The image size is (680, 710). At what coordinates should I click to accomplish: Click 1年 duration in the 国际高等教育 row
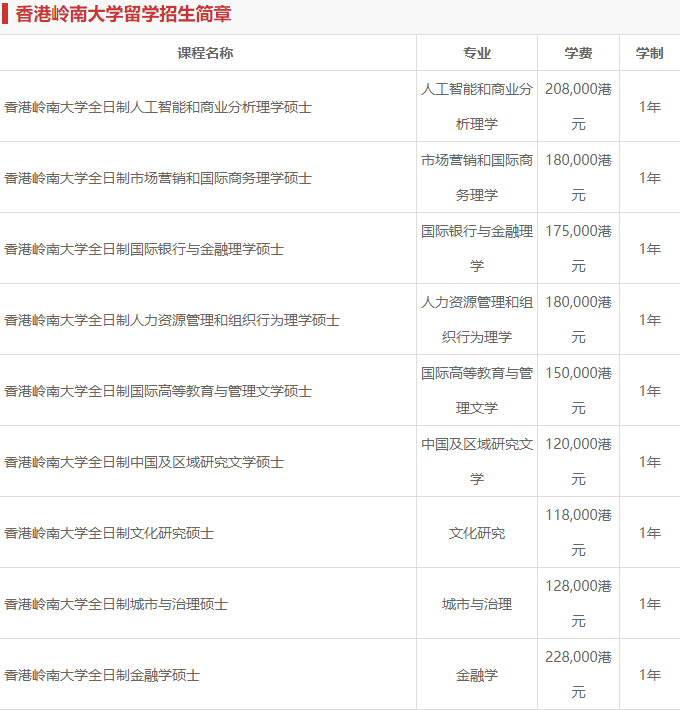pyautogui.click(x=650, y=391)
